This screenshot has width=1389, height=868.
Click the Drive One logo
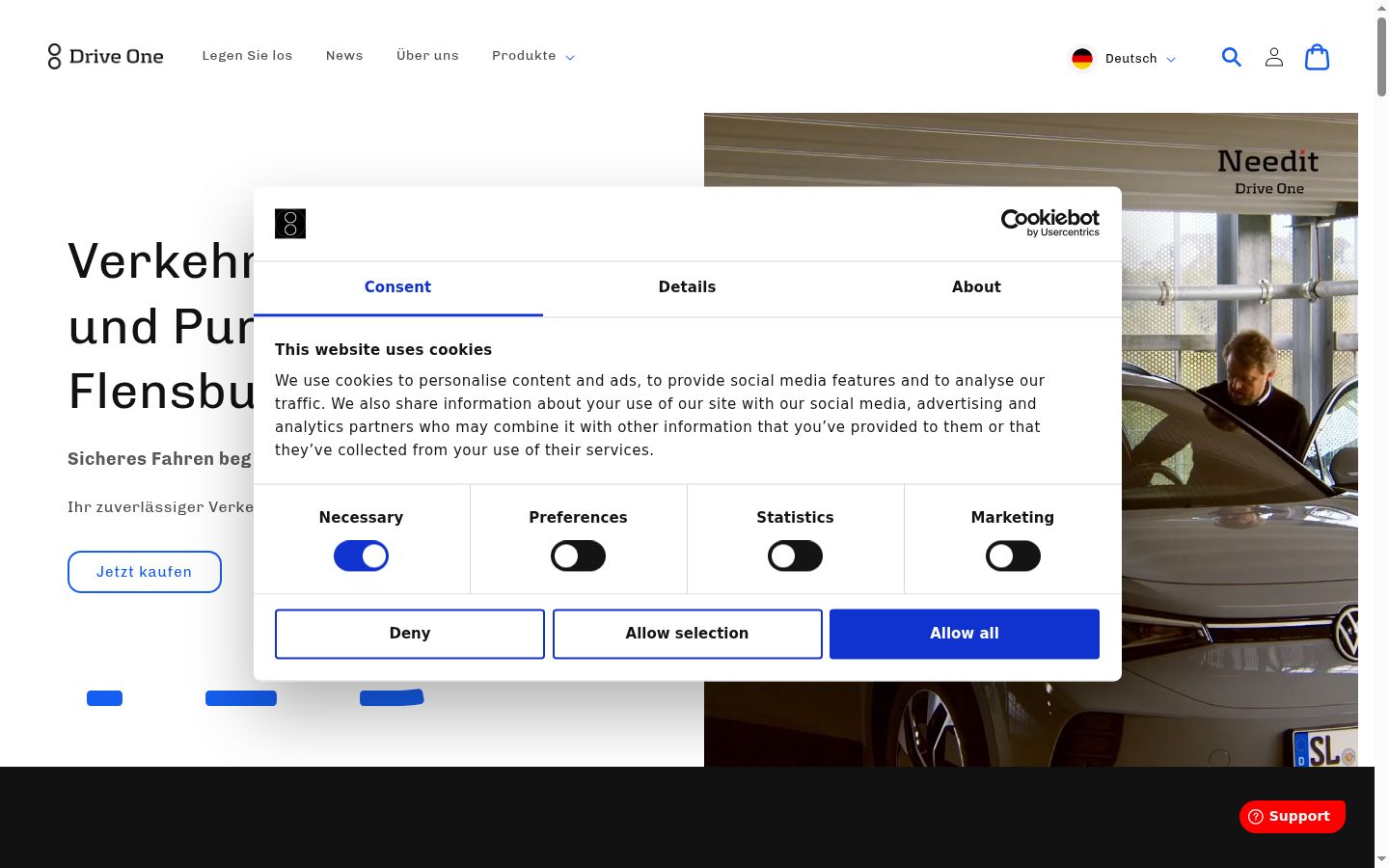click(x=106, y=56)
